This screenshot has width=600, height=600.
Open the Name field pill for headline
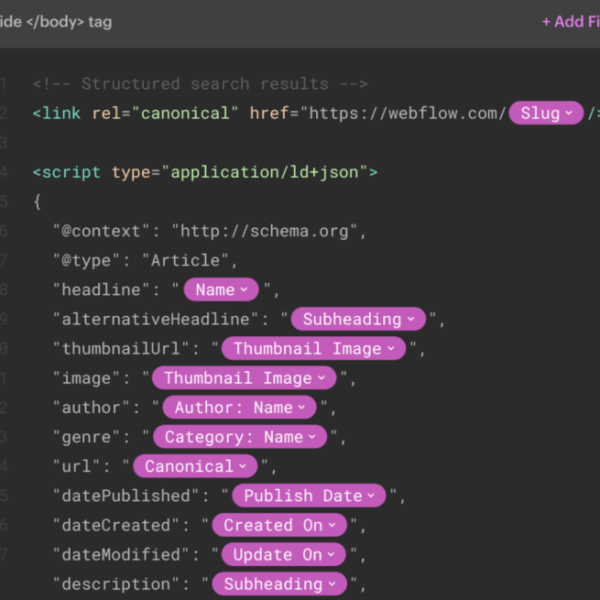[x=221, y=290]
